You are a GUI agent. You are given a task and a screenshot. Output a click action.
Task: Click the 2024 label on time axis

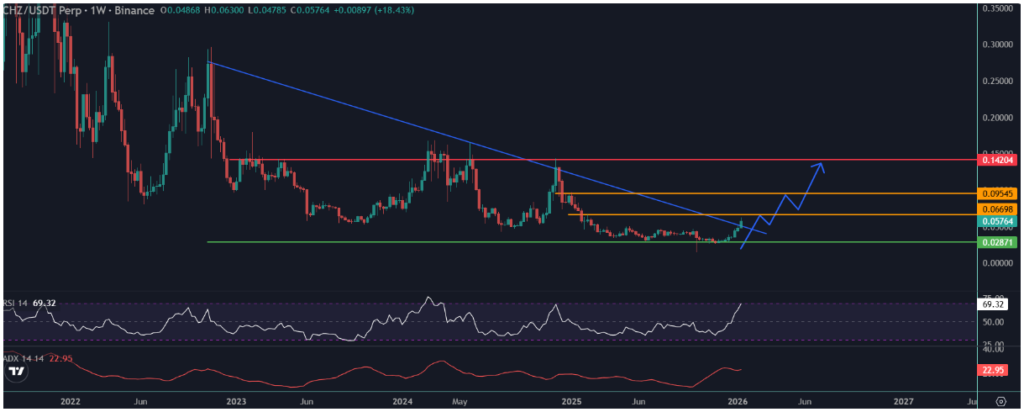402,400
